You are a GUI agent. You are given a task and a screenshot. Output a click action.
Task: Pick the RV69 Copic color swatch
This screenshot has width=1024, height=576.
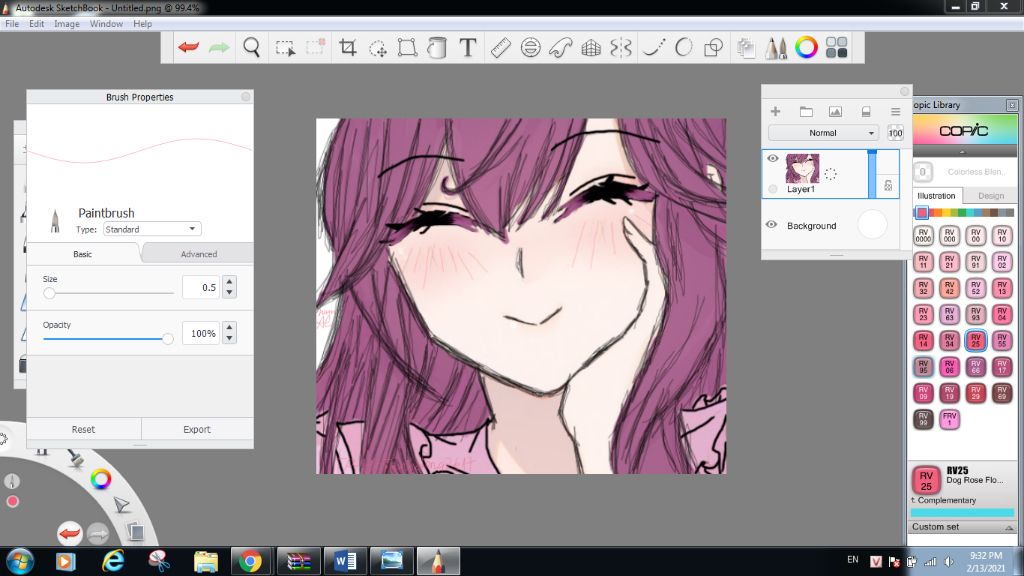pos(1002,392)
